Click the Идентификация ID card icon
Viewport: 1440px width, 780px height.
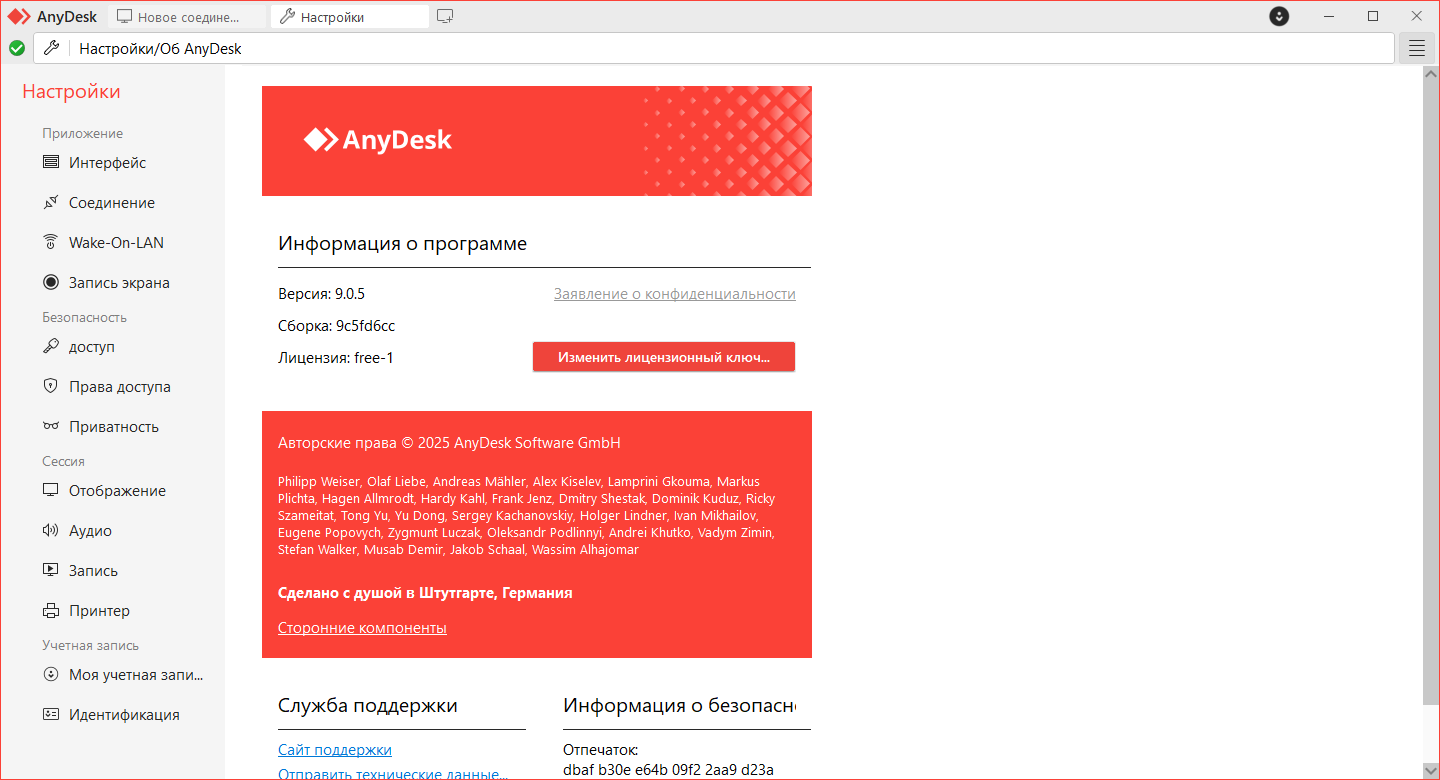click(x=51, y=715)
